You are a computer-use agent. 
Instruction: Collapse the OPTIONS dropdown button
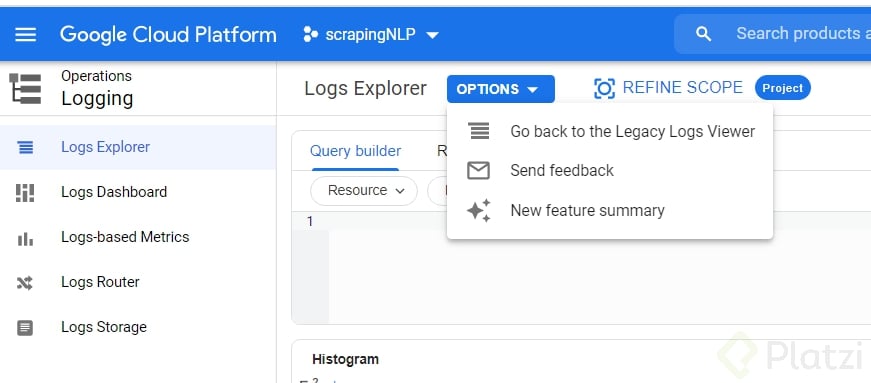500,89
